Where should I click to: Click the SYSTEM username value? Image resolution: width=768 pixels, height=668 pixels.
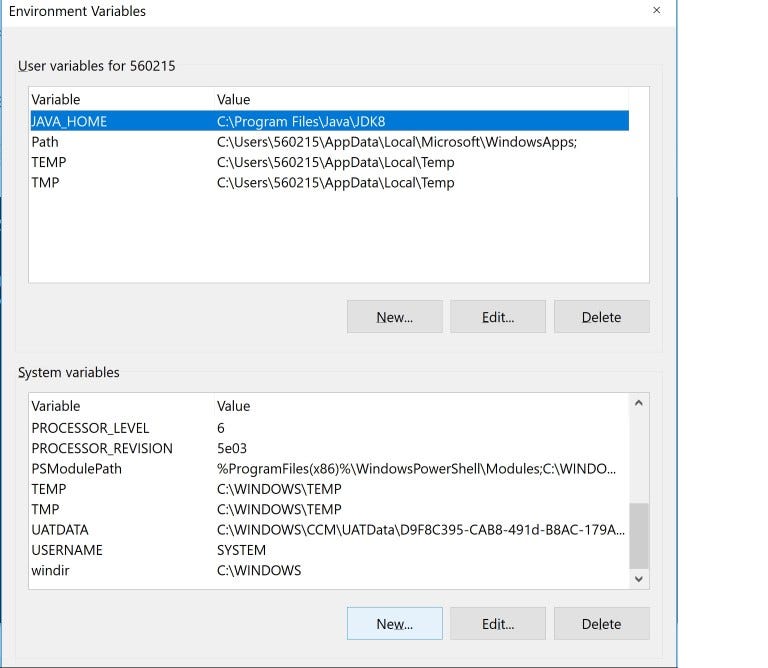241,550
